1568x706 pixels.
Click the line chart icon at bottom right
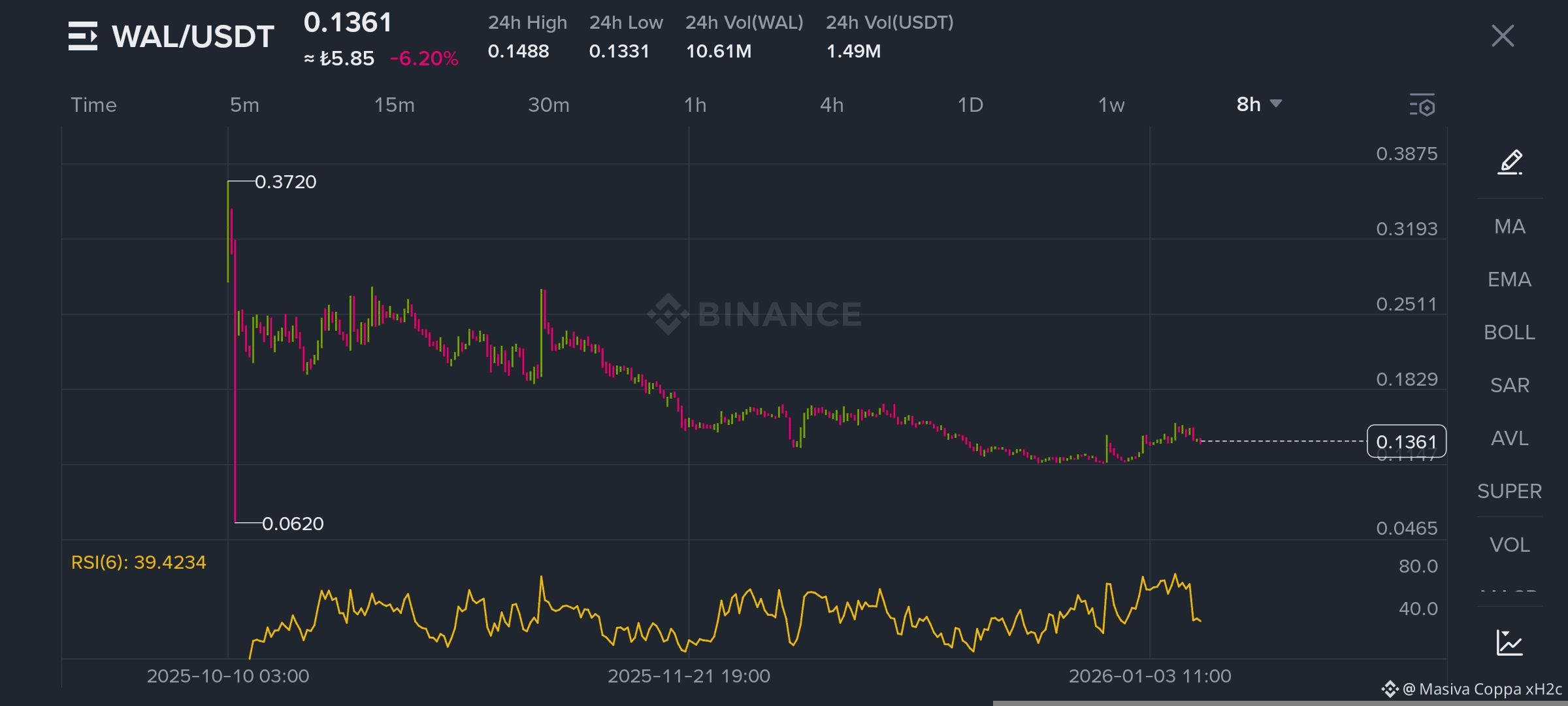point(1509,643)
